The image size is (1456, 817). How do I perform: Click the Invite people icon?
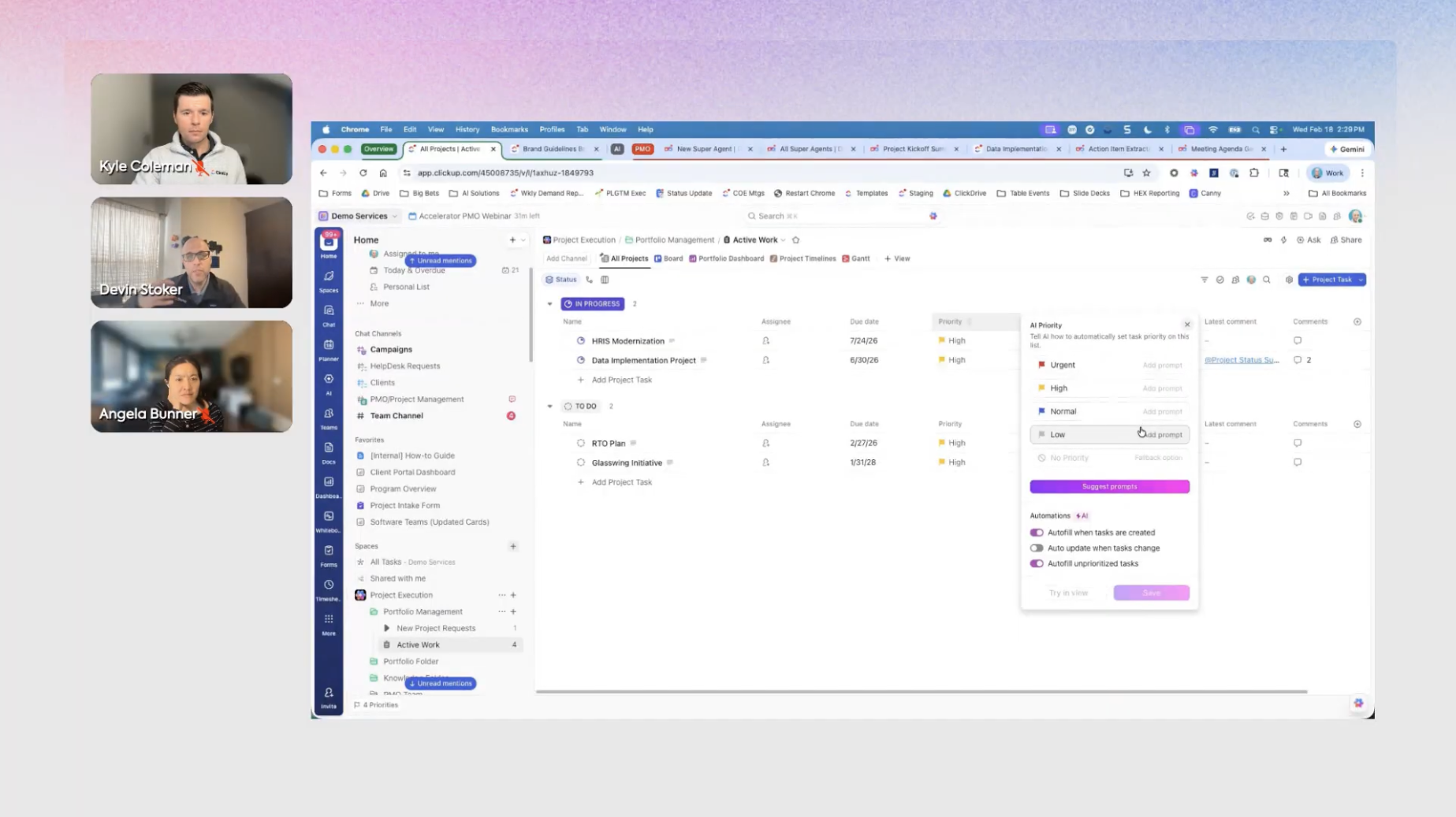pyautogui.click(x=329, y=696)
